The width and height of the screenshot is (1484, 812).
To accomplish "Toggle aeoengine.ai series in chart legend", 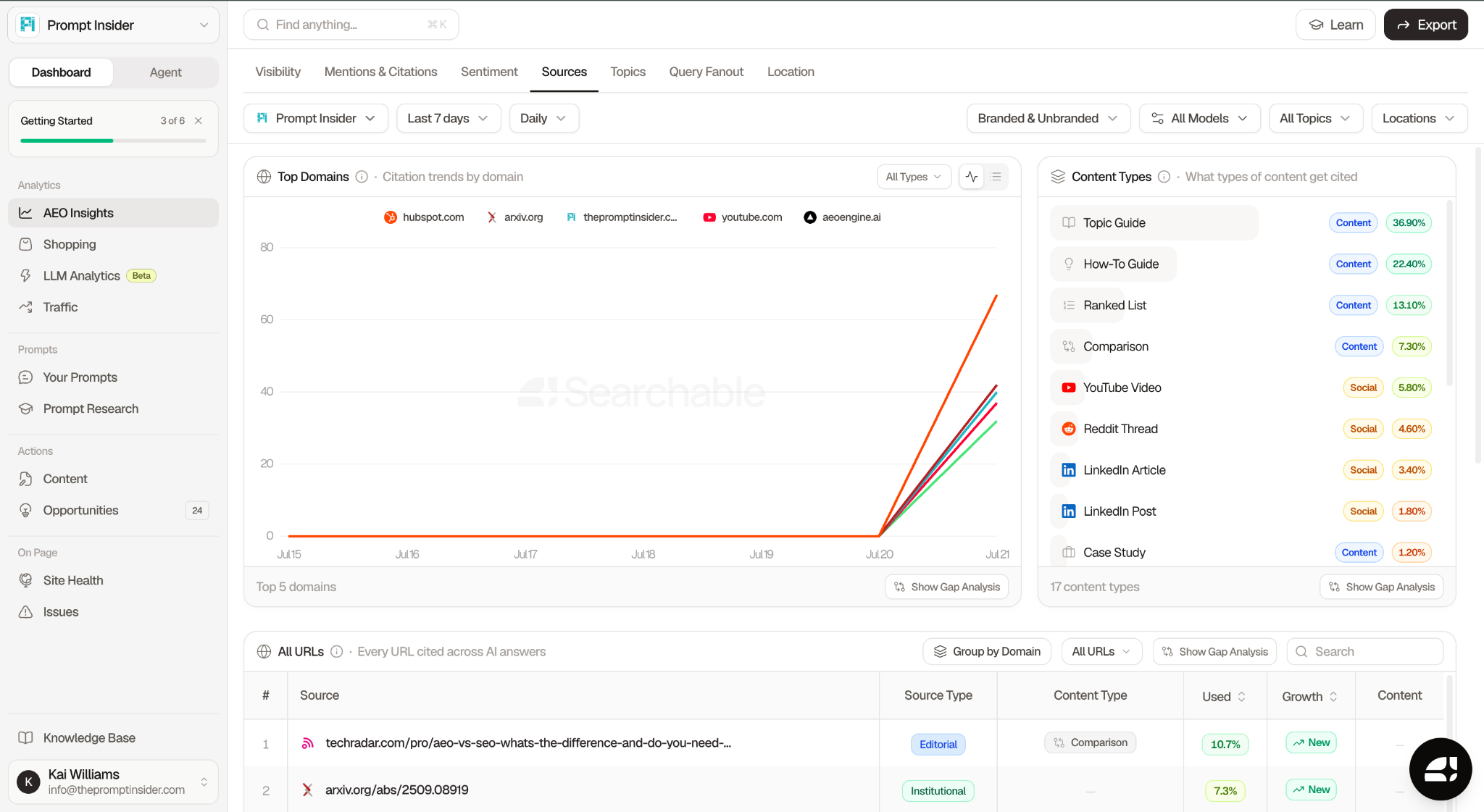I will [x=843, y=217].
